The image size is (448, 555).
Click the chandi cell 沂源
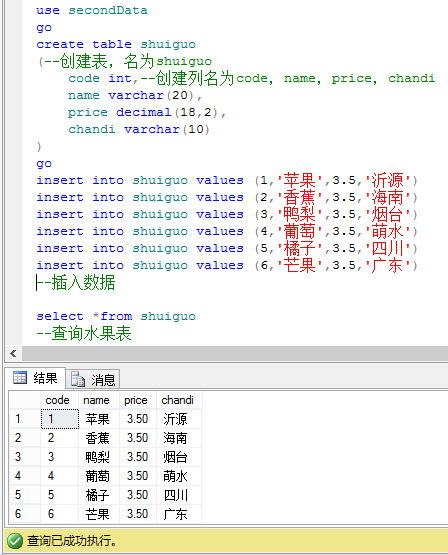coord(179,419)
